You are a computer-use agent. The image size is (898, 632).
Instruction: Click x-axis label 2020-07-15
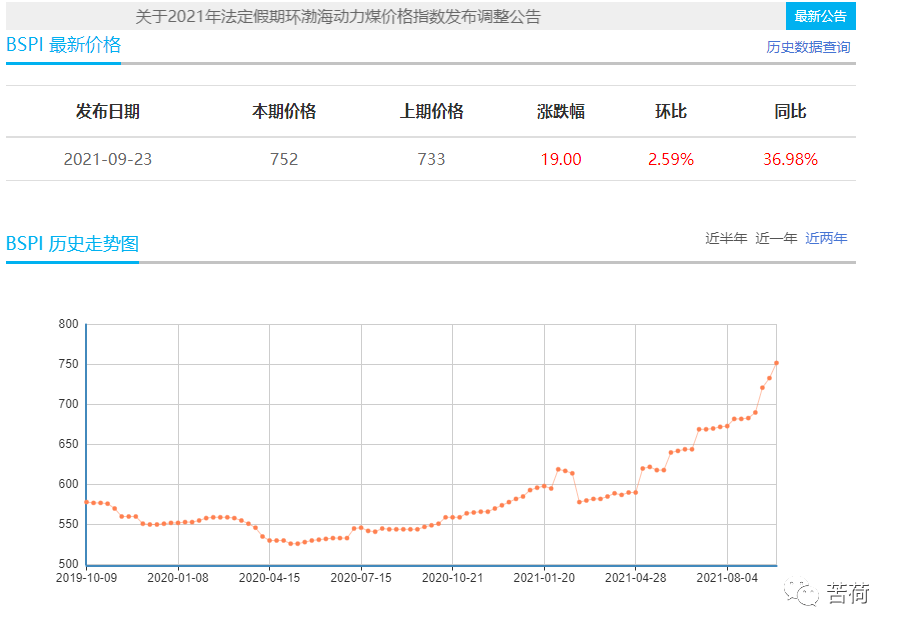pos(361,578)
